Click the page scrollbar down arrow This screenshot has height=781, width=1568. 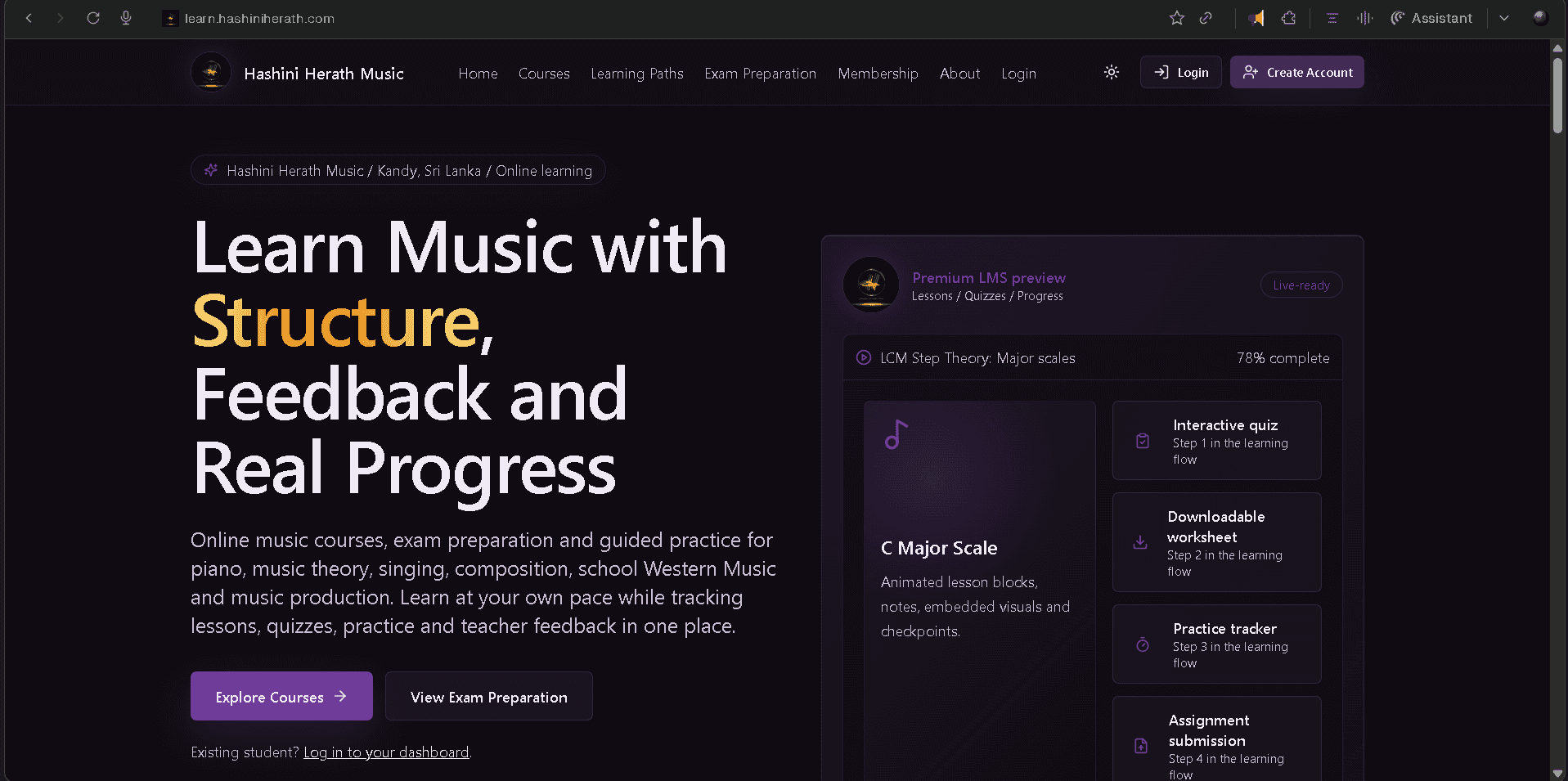(1557, 773)
